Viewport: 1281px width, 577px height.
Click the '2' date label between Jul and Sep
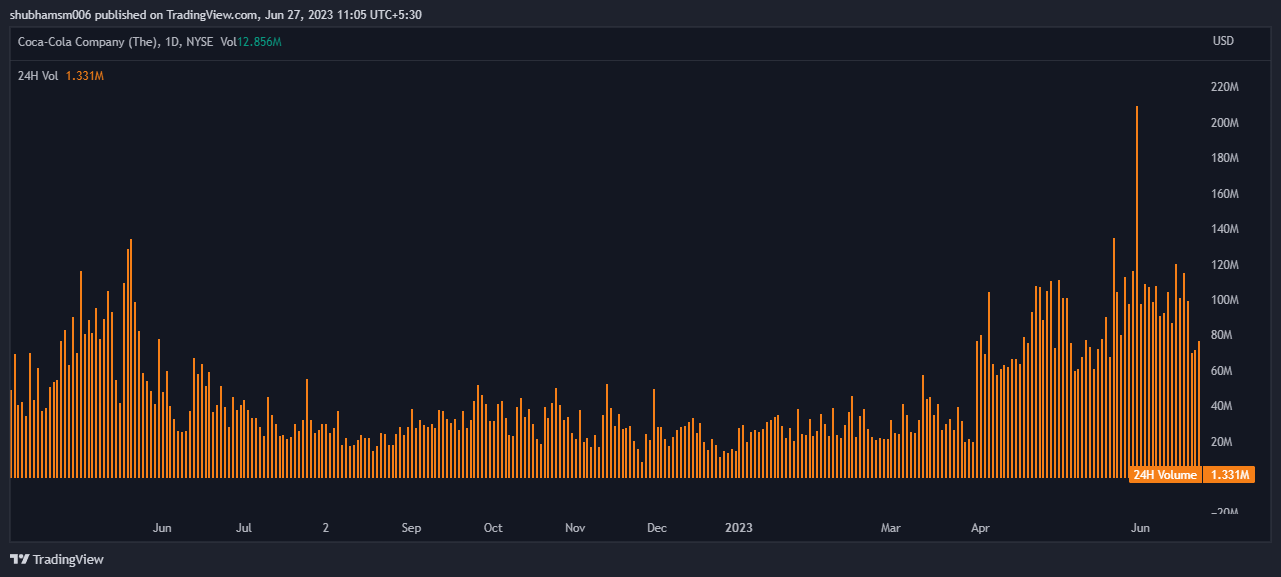[x=326, y=528]
